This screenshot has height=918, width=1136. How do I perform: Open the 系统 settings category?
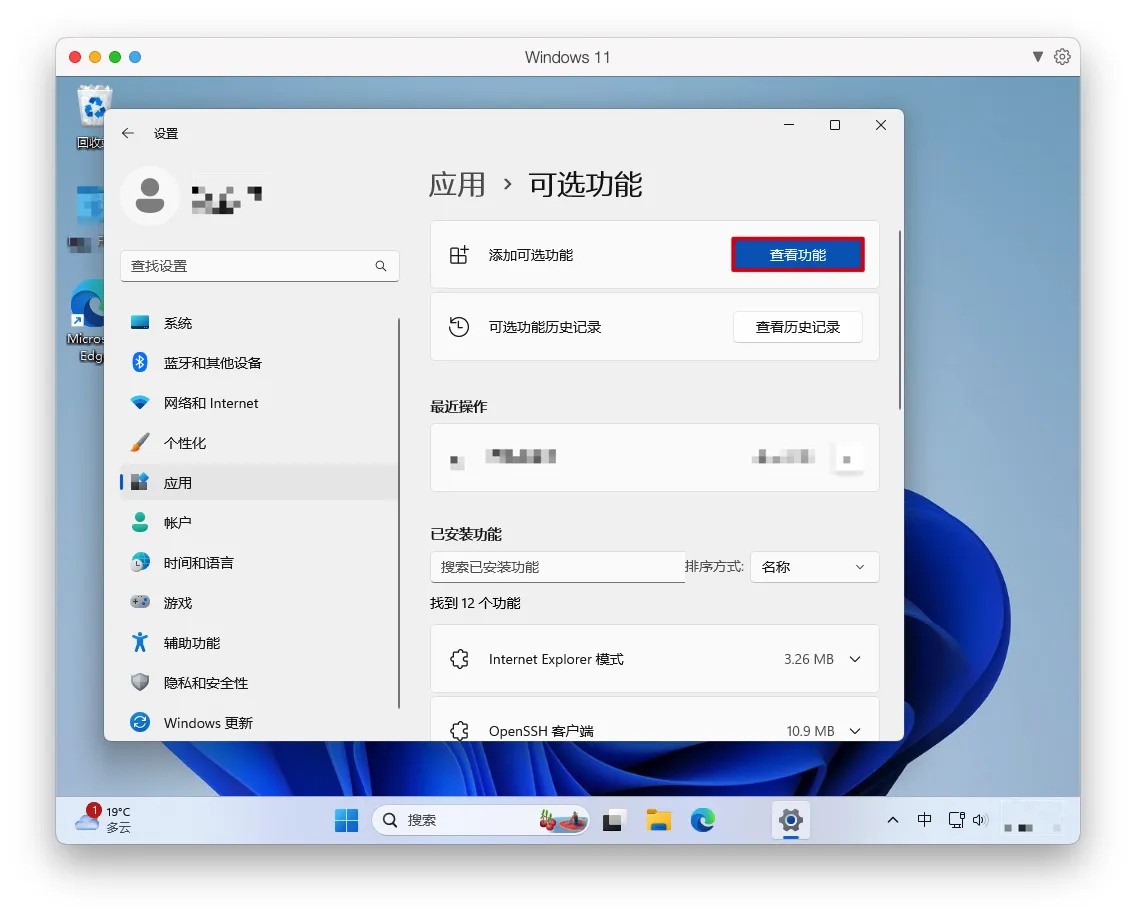click(x=259, y=323)
